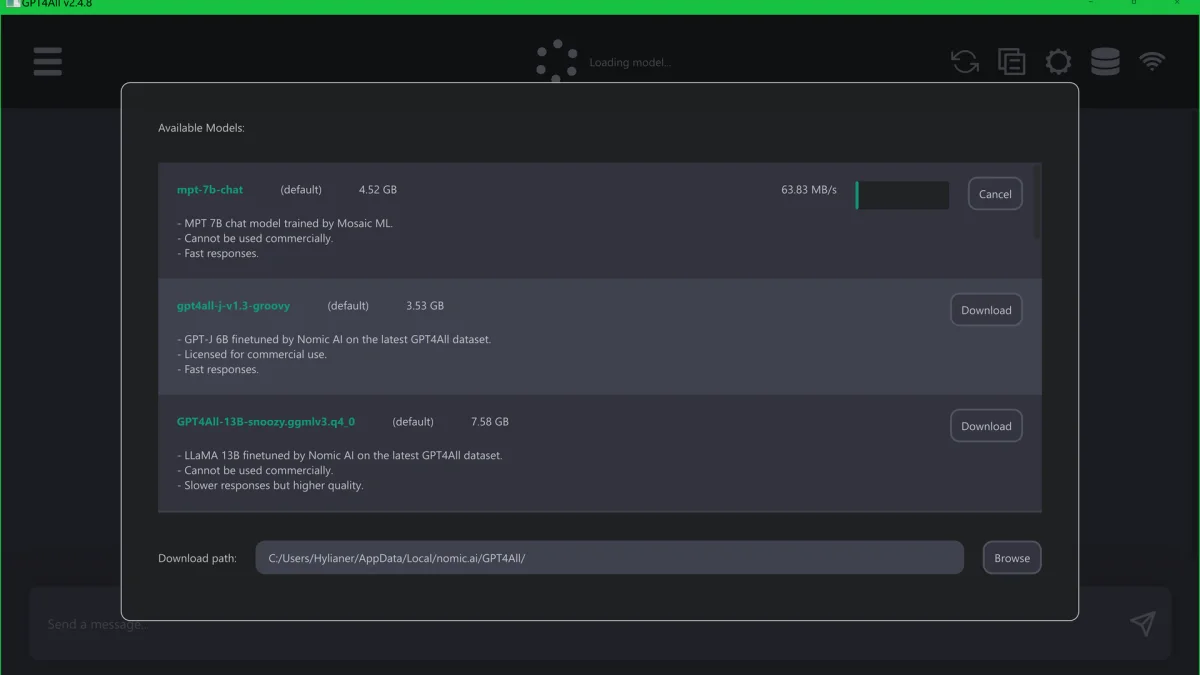Click the 3.53 GB size text

pos(425,306)
